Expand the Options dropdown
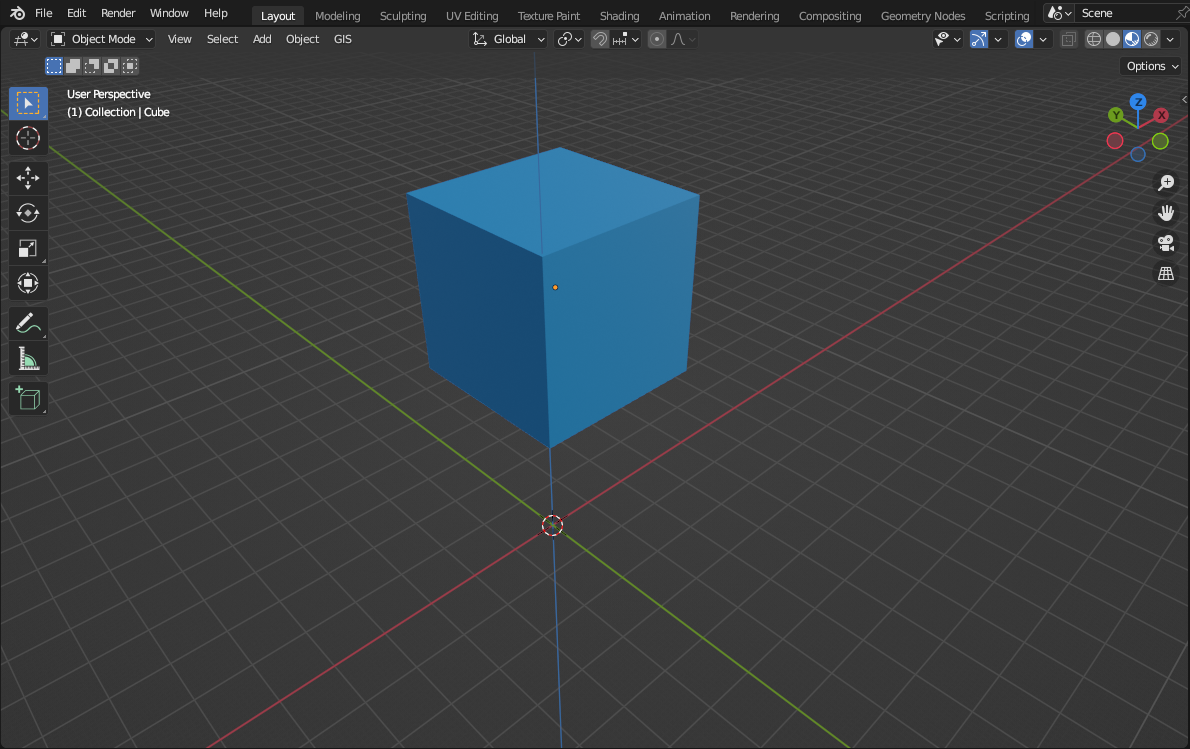The width and height of the screenshot is (1190, 749). 1149,65
